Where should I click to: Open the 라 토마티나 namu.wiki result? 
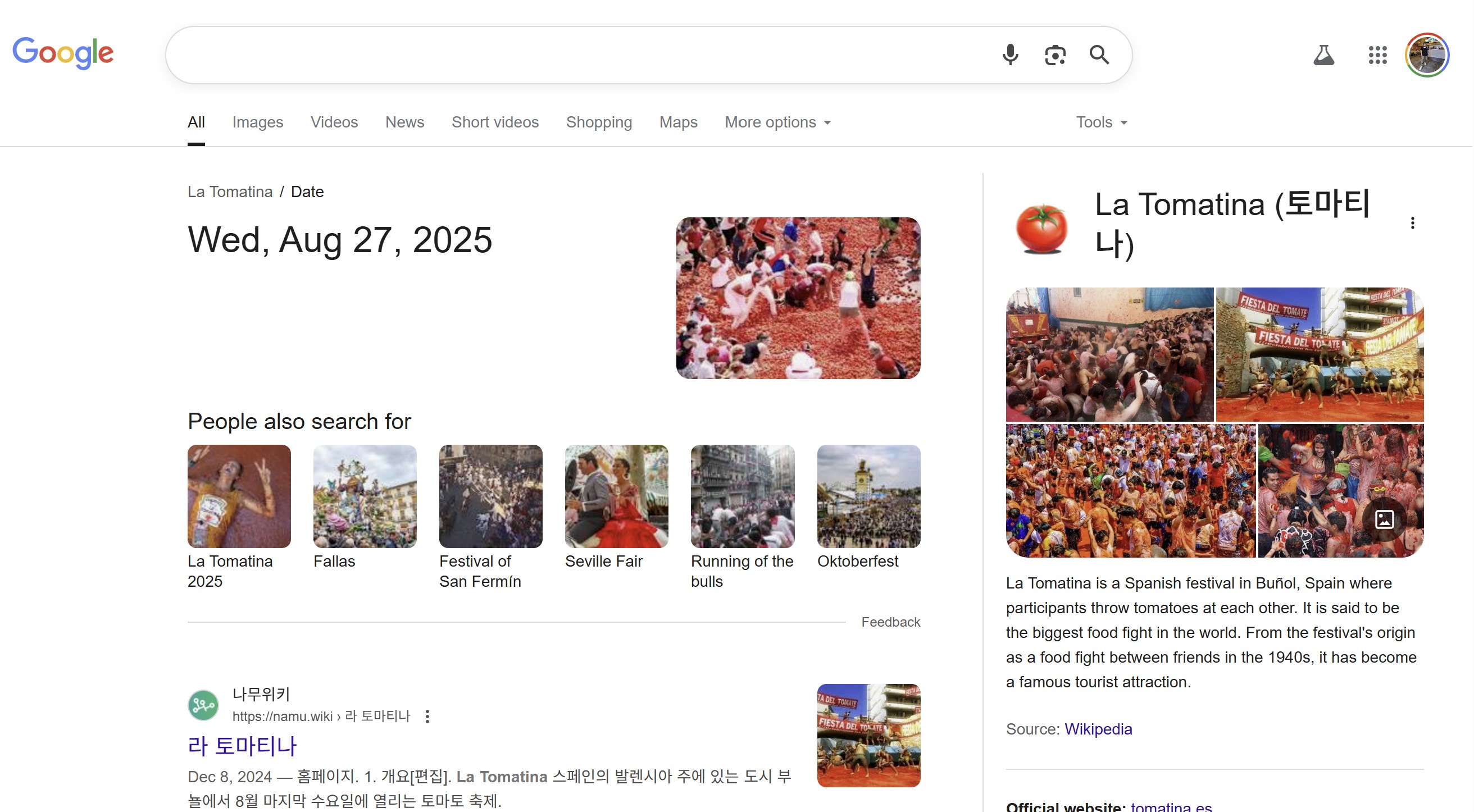click(243, 746)
